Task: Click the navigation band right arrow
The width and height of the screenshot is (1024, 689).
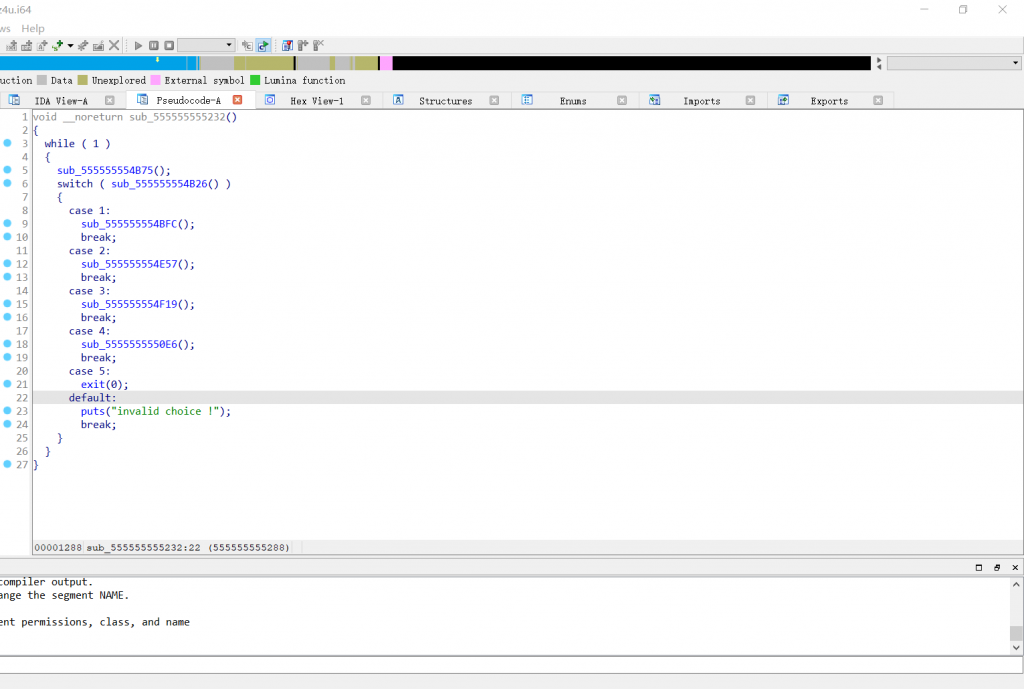Action: (x=879, y=60)
